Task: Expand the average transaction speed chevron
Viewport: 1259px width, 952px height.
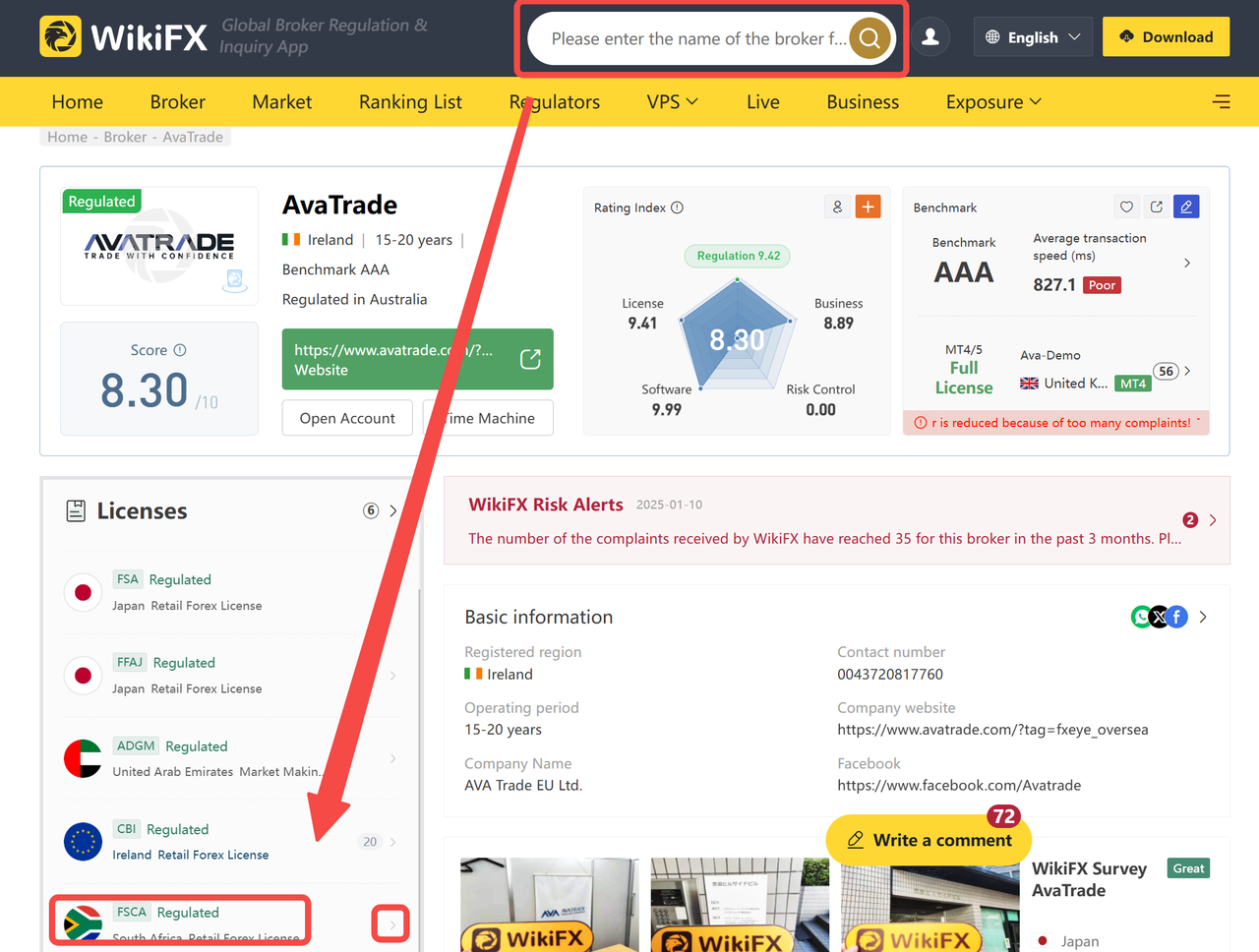Action: click(1187, 263)
